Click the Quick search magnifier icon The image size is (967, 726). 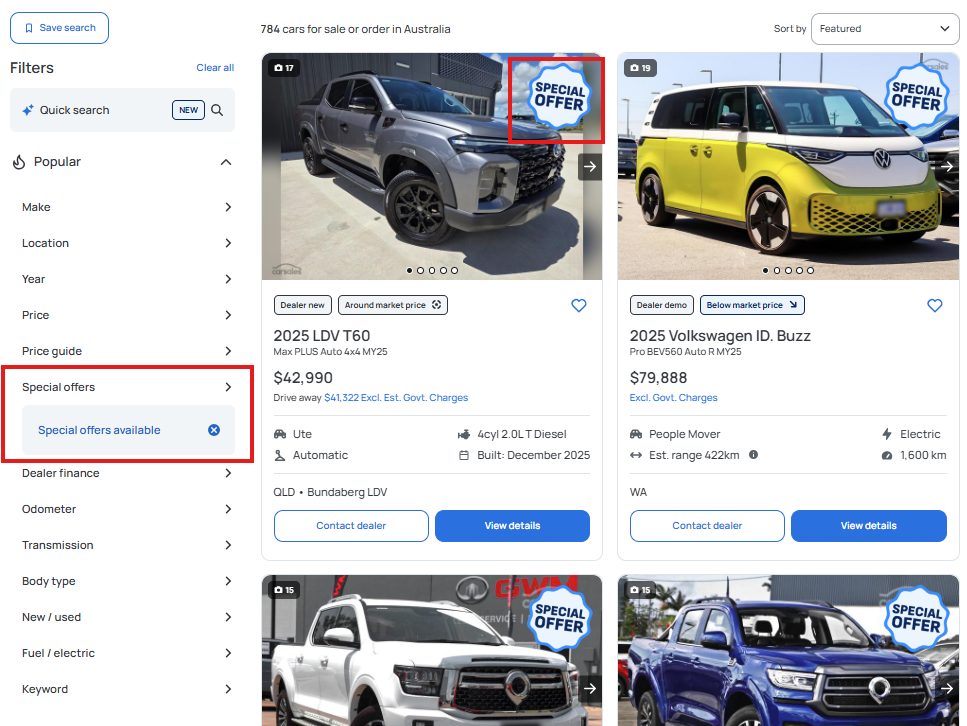pyautogui.click(x=217, y=110)
